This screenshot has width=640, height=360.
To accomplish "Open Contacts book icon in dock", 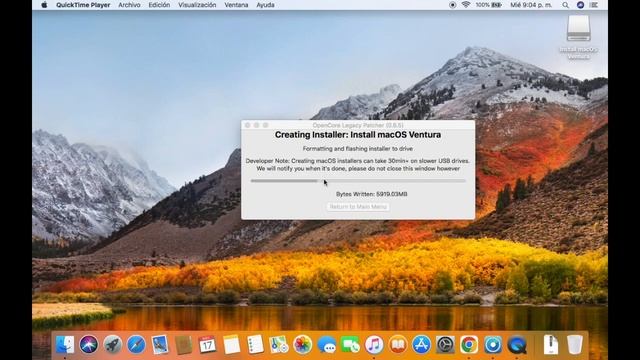I will [183, 345].
